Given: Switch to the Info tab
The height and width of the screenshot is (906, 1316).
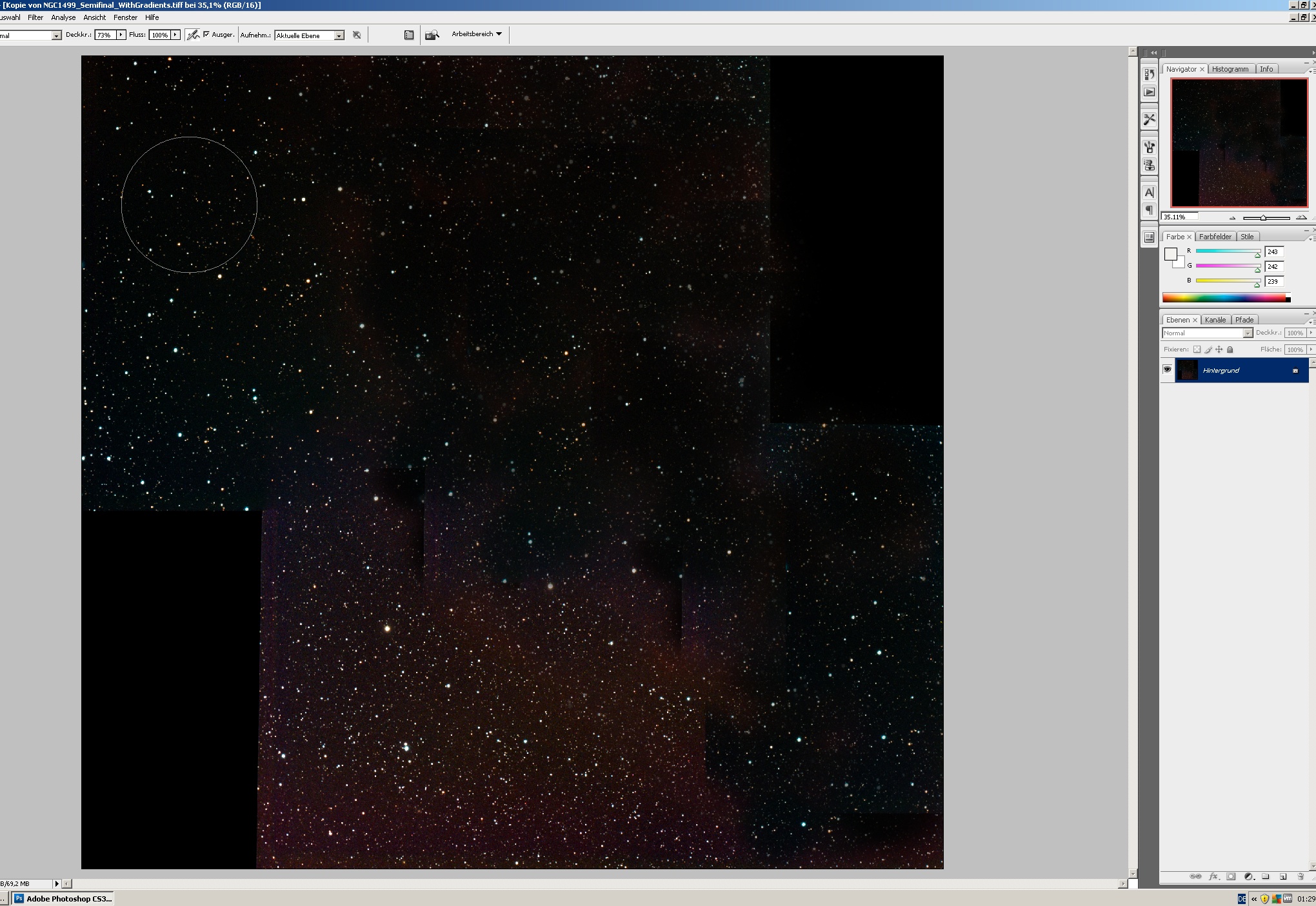Looking at the screenshot, I should click(x=1266, y=69).
